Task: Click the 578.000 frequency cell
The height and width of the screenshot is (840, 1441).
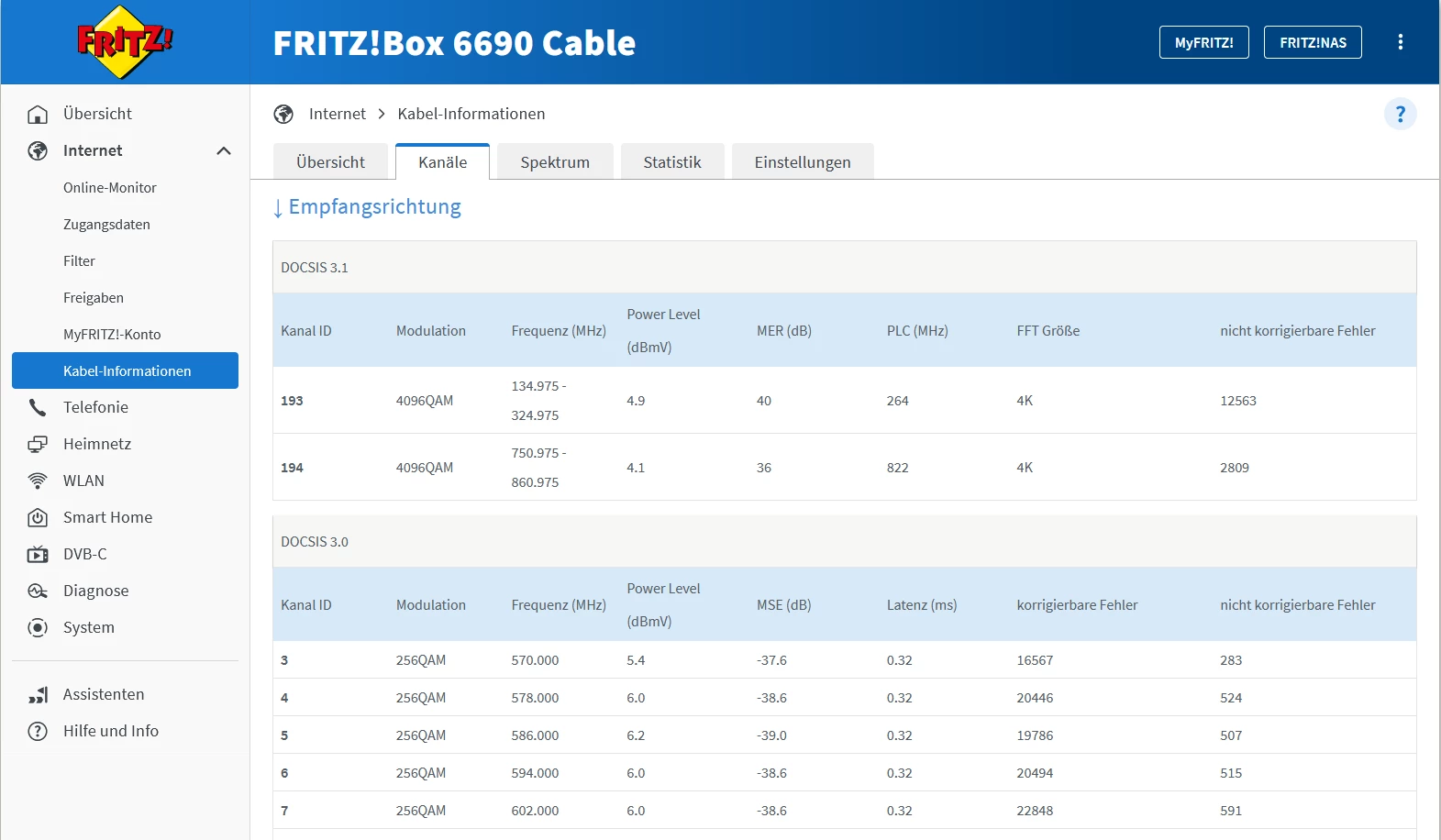Action: click(x=535, y=698)
